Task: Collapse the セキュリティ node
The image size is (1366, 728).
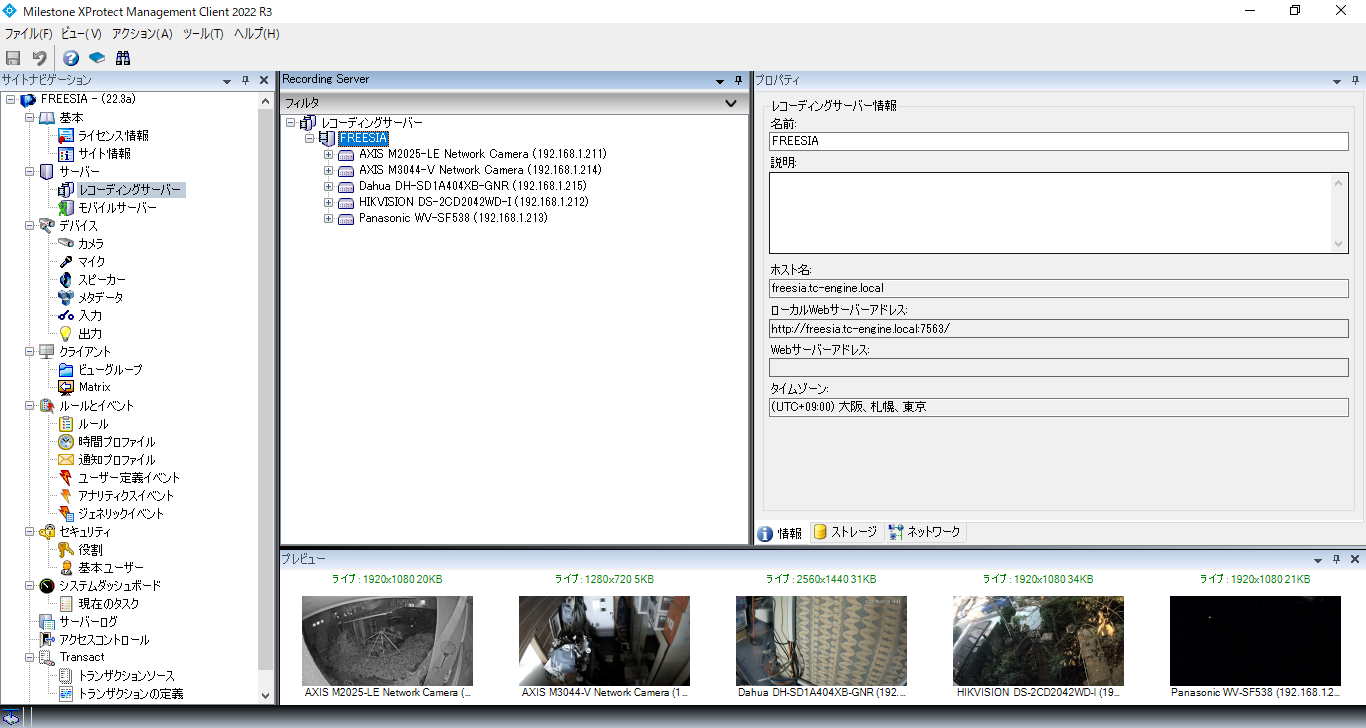Action: point(29,532)
